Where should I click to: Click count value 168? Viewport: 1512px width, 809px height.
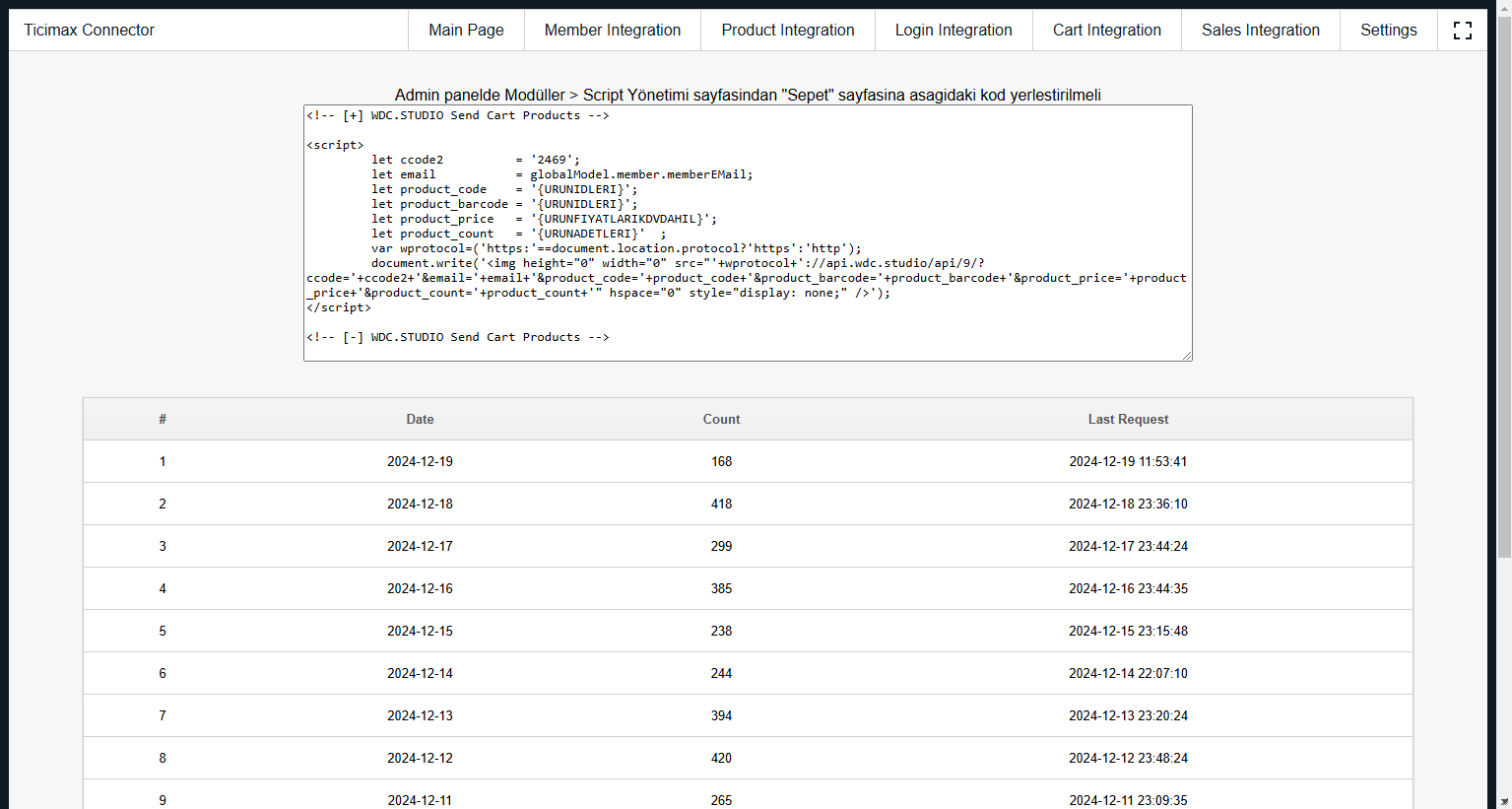coord(722,461)
